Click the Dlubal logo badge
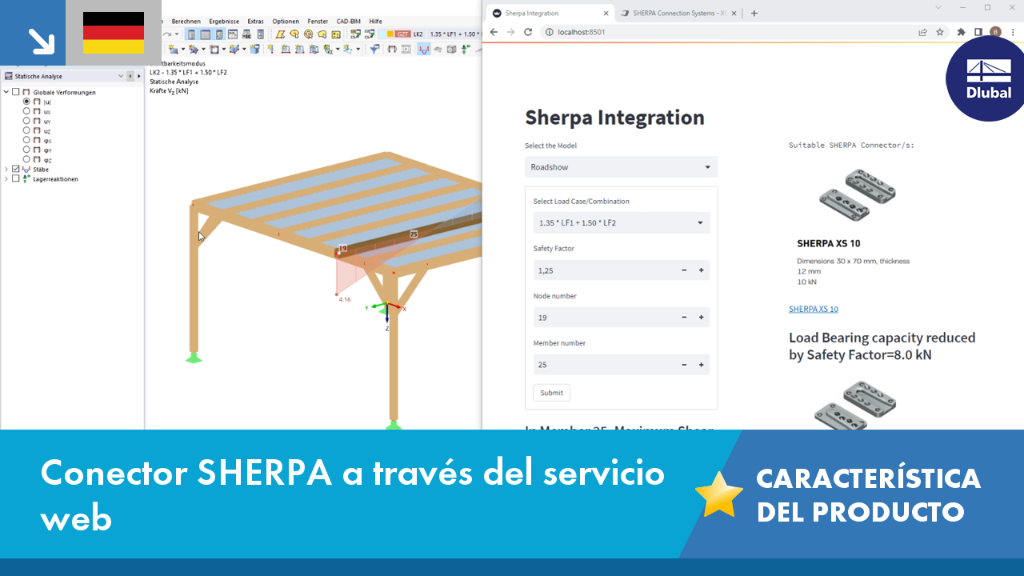This screenshot has width=1024, height=576. point(986,80)
